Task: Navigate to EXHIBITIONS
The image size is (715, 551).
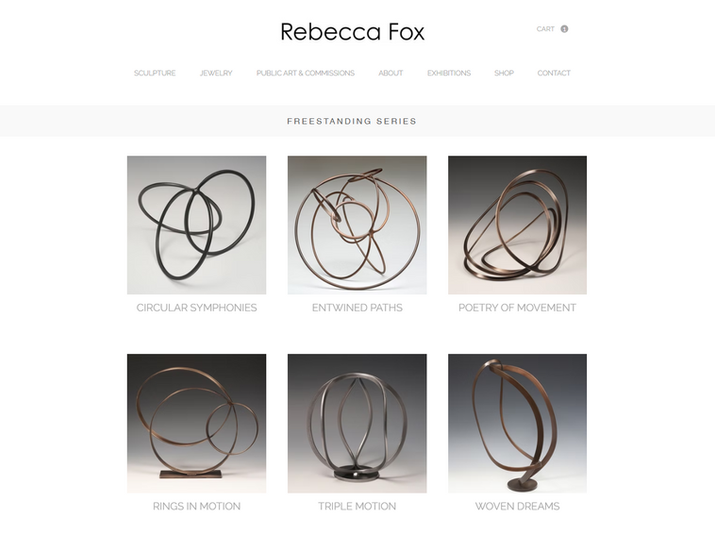Action: coord(449,73)
